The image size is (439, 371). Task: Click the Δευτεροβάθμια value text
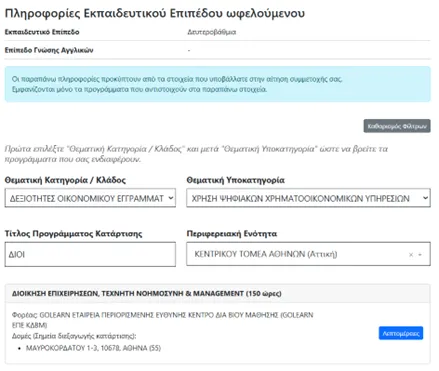tap(212, 32)
